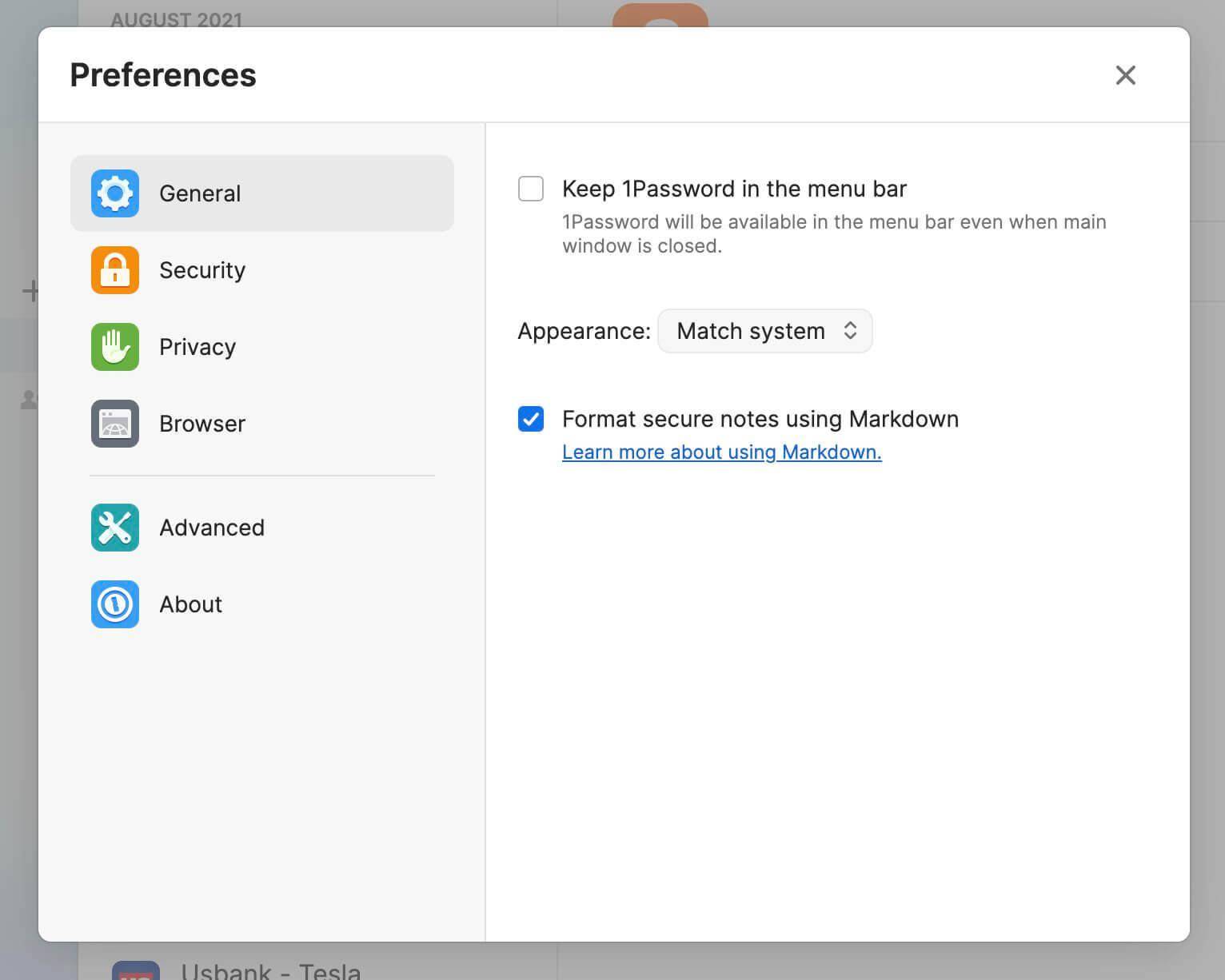Image resolution: width=1225 pixels, height=980 pixels.
Task: Click AUGUST 2021 header in background window
Action: click(177, 19)
